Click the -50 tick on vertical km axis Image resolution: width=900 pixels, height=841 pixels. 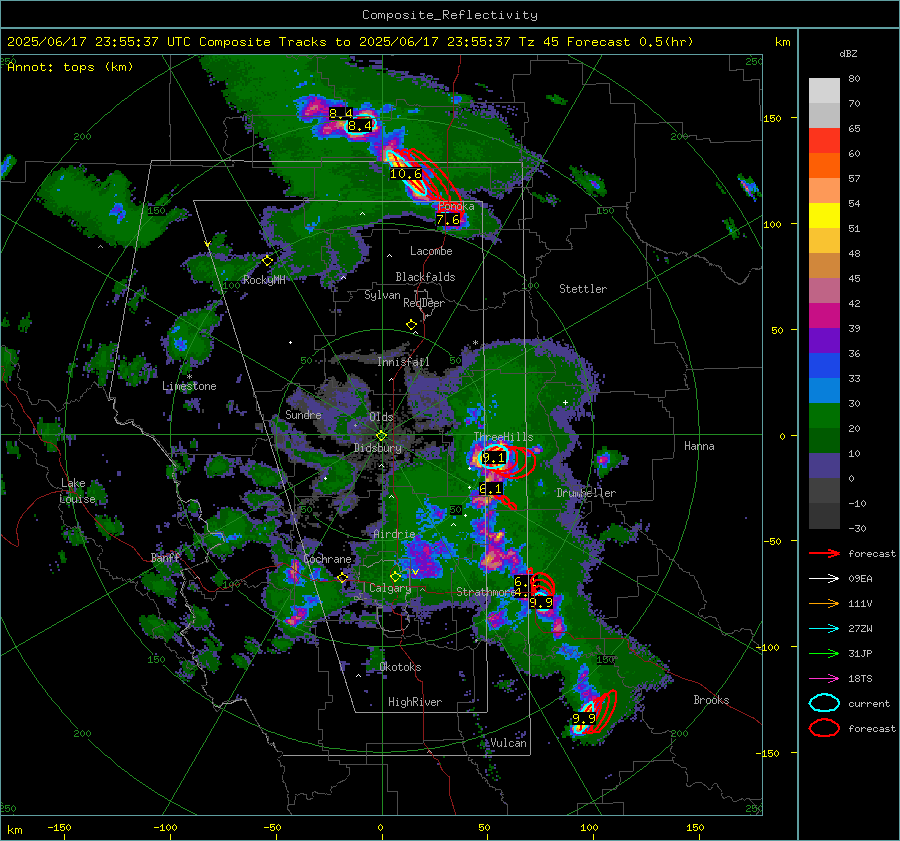[771, 541]
